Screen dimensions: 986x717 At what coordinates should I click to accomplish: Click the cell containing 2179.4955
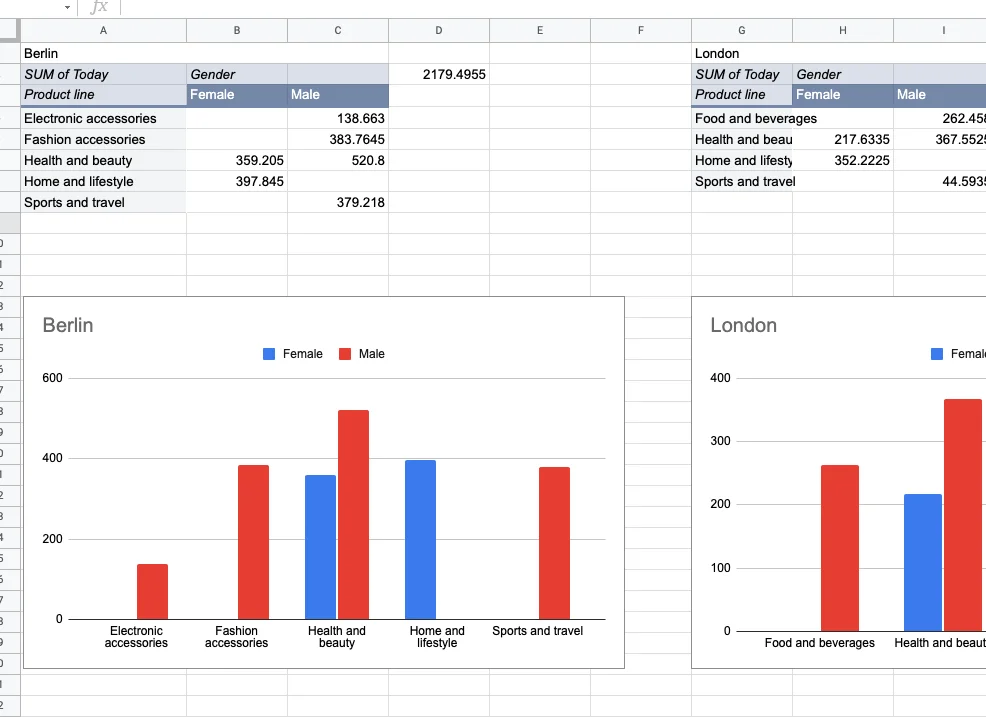tap(438, 74)
